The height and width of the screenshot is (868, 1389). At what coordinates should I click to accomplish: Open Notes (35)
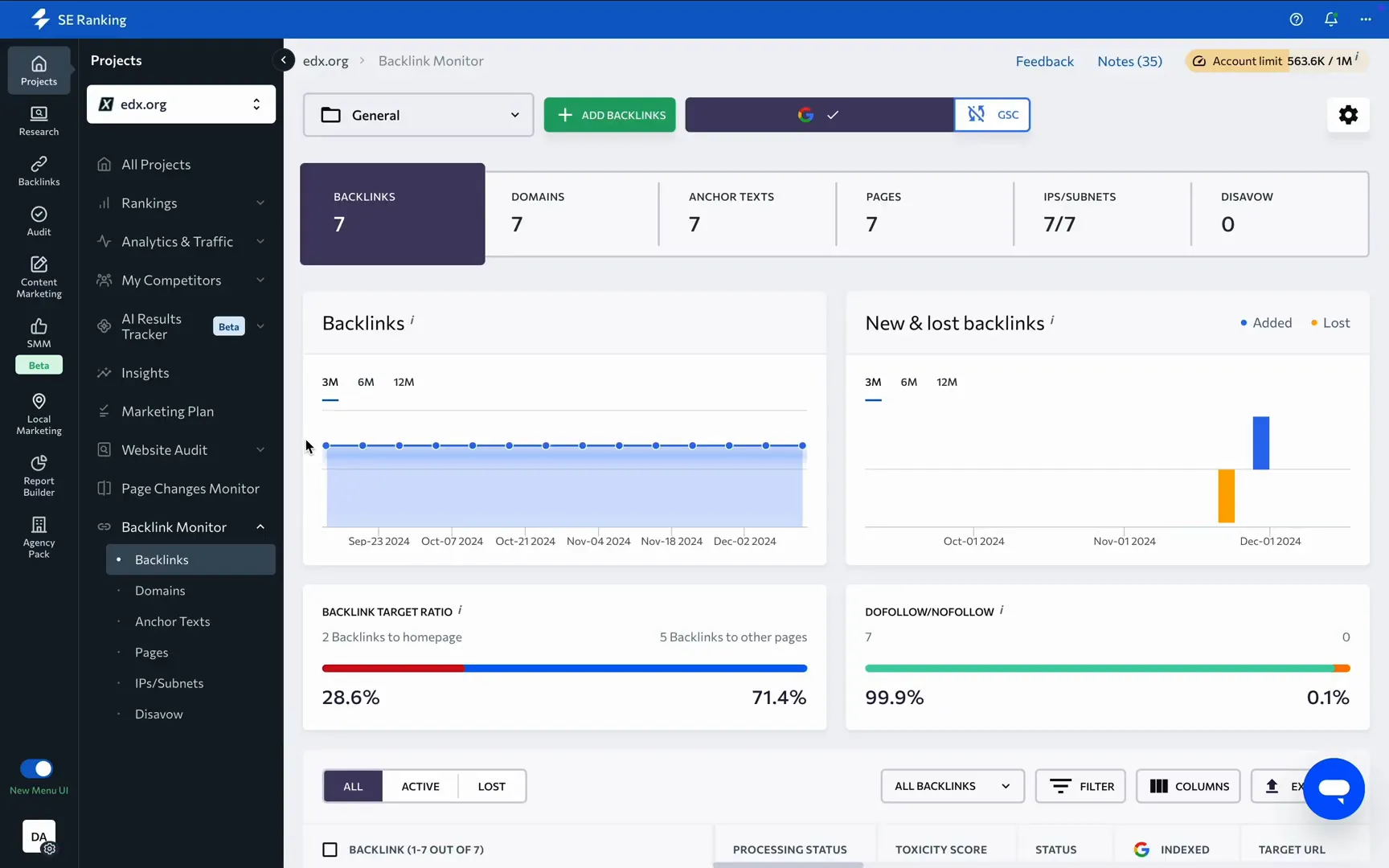click(1129, 60)
